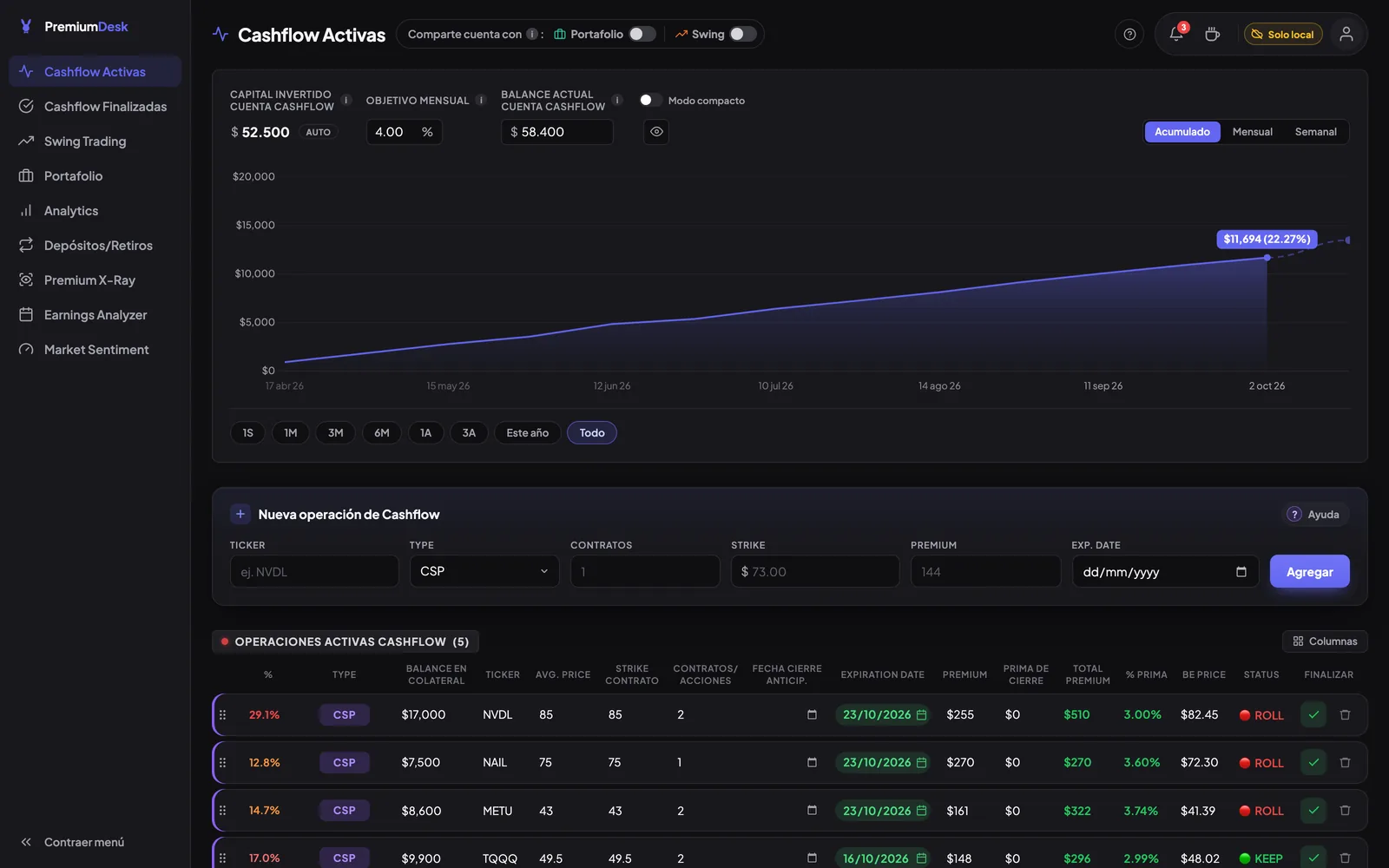The height and width of the screenshot is (868, 1389).
Task: Show info for Balance Actual
Action: coord(617,100)
